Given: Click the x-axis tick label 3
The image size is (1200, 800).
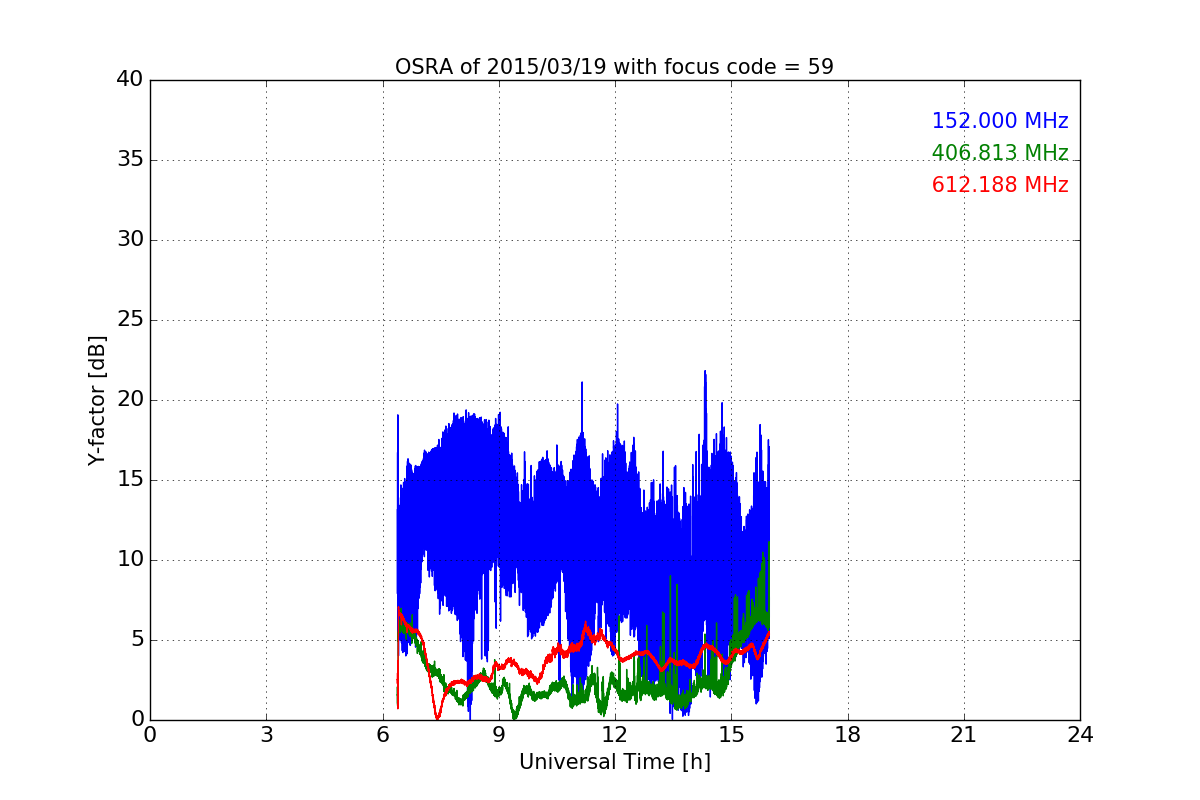Looking at the screenshot, I should [x=266, y=735].
